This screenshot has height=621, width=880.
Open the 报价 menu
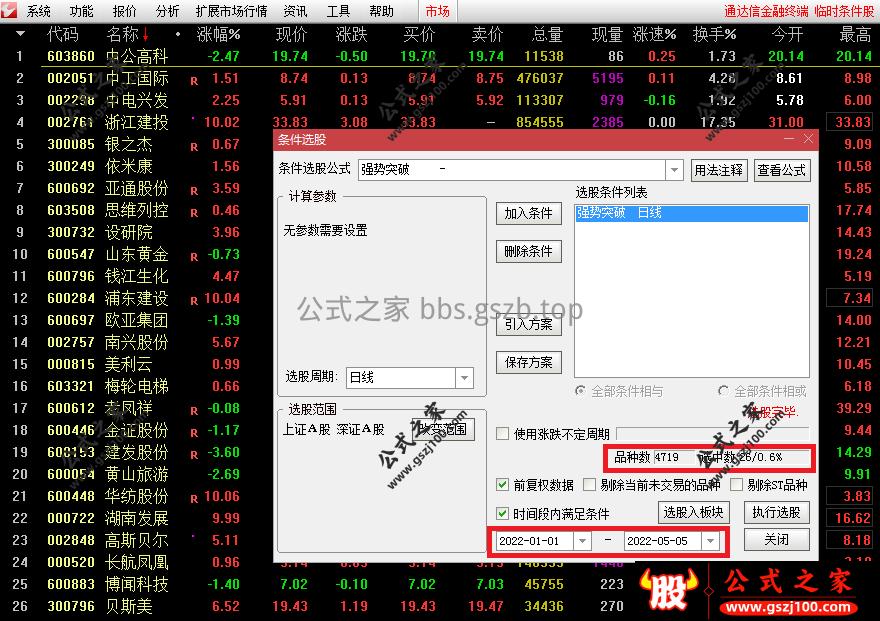[124, 11]
